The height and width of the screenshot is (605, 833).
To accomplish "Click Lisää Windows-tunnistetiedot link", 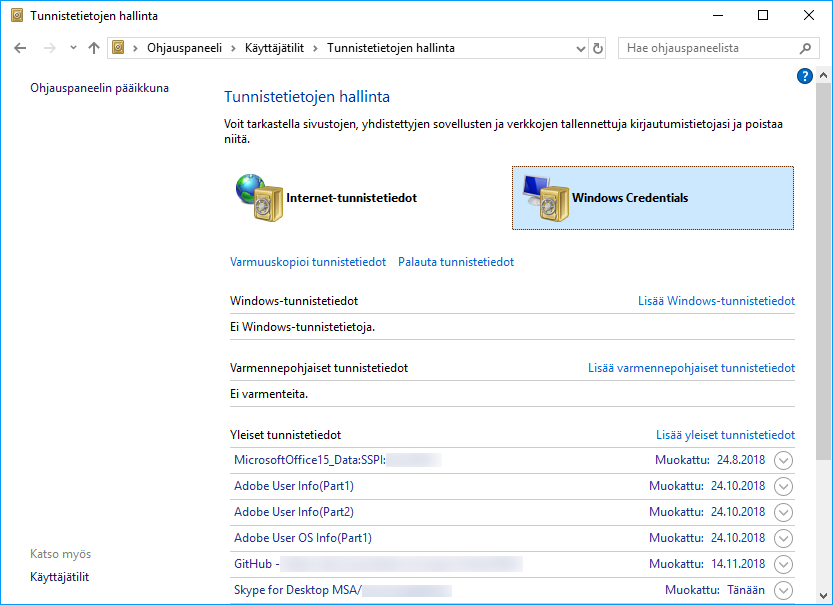I will (716, 301).
